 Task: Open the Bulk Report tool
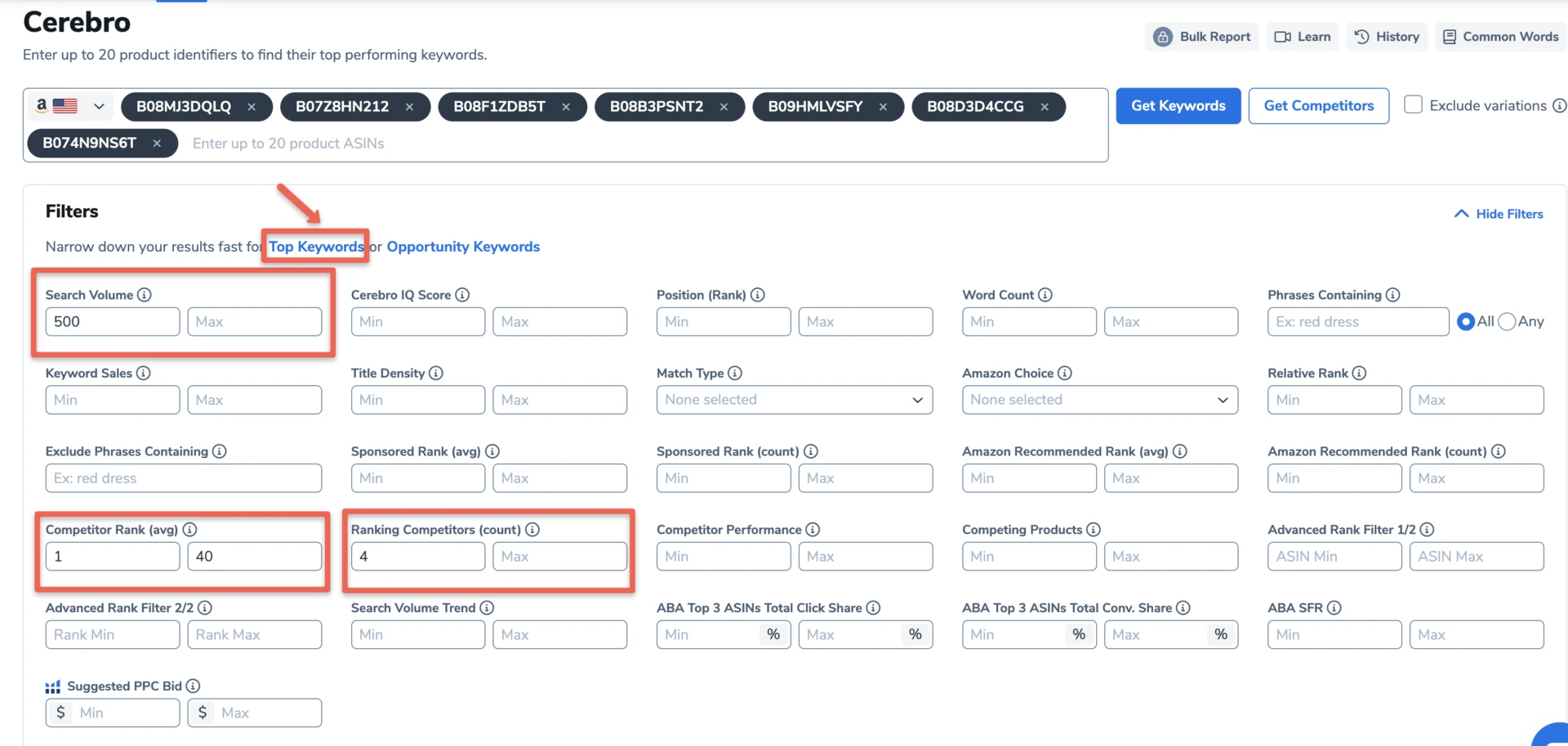click(1200, 37)
